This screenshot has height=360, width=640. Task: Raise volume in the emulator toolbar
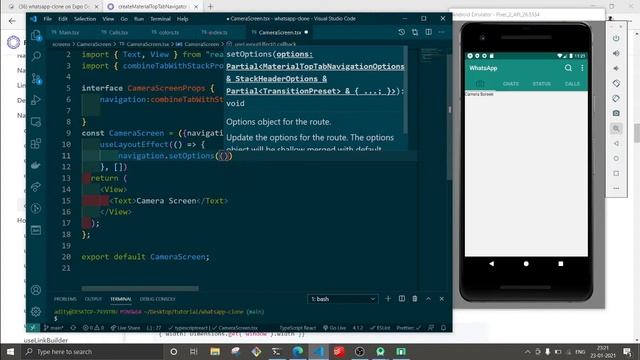(616, 53)
